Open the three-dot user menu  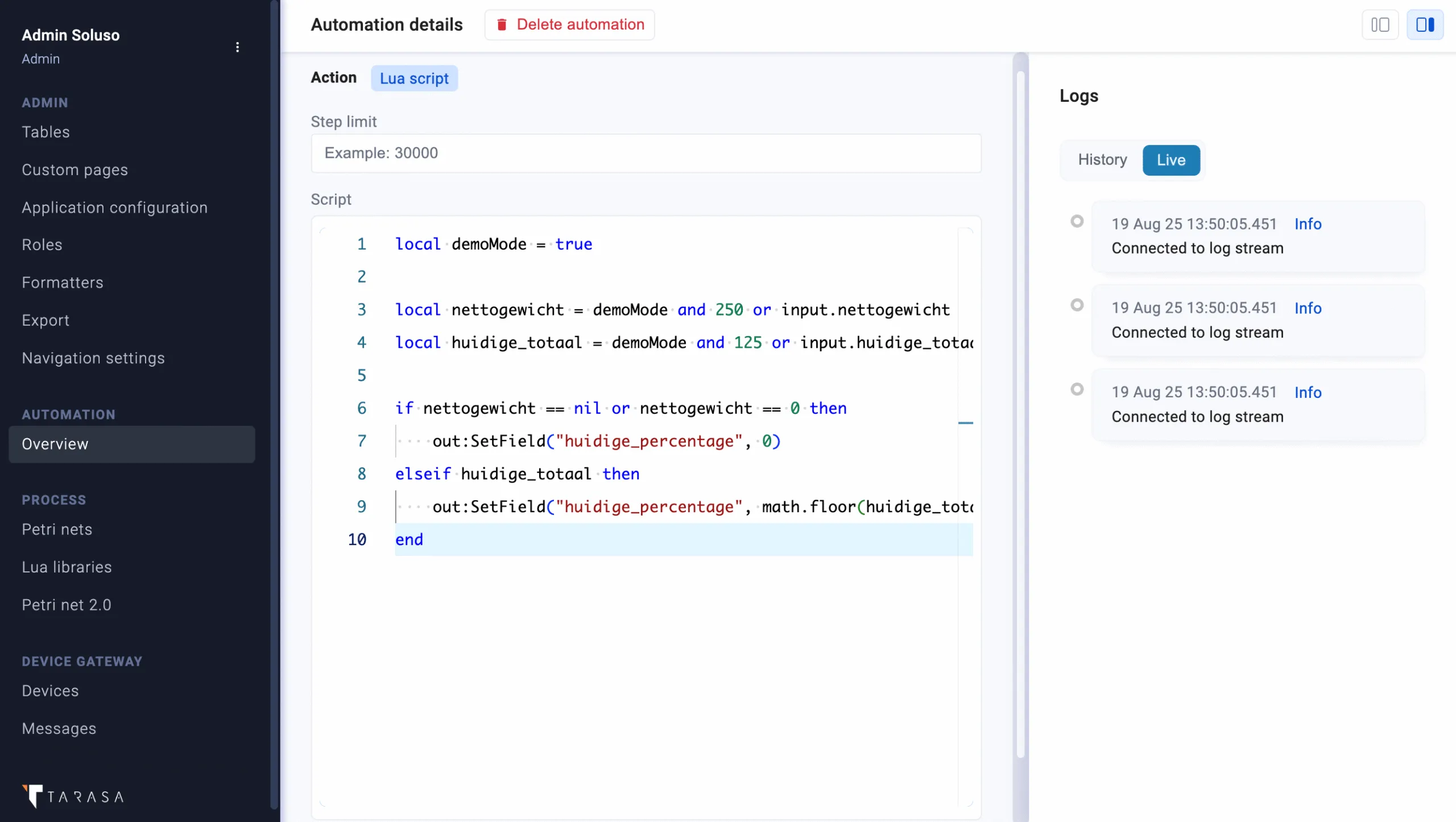click(237, 47)
